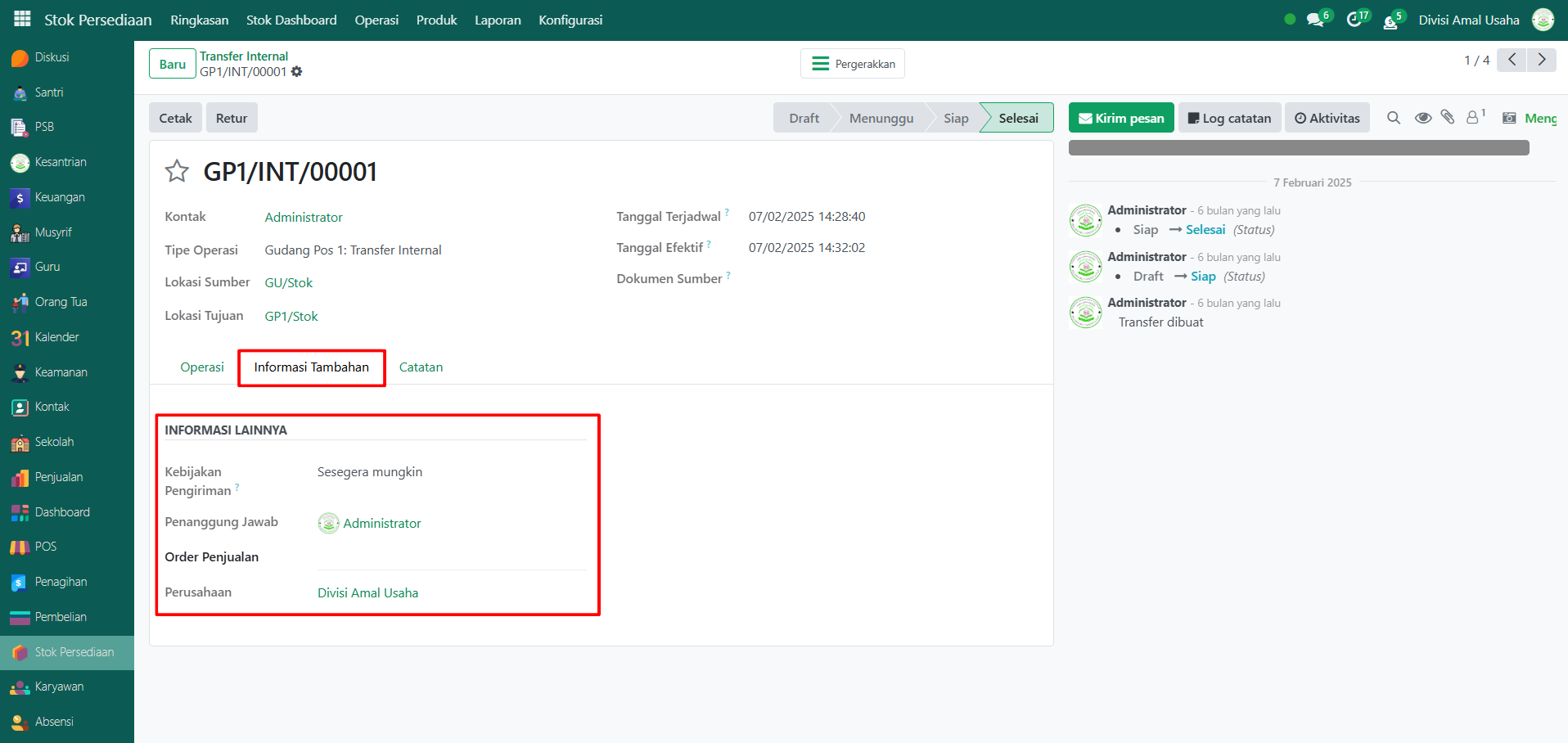1568x743 pixels.
Task: Click the gear icon beside GP1/INT/00001
Action: click(x=297, y=72)
